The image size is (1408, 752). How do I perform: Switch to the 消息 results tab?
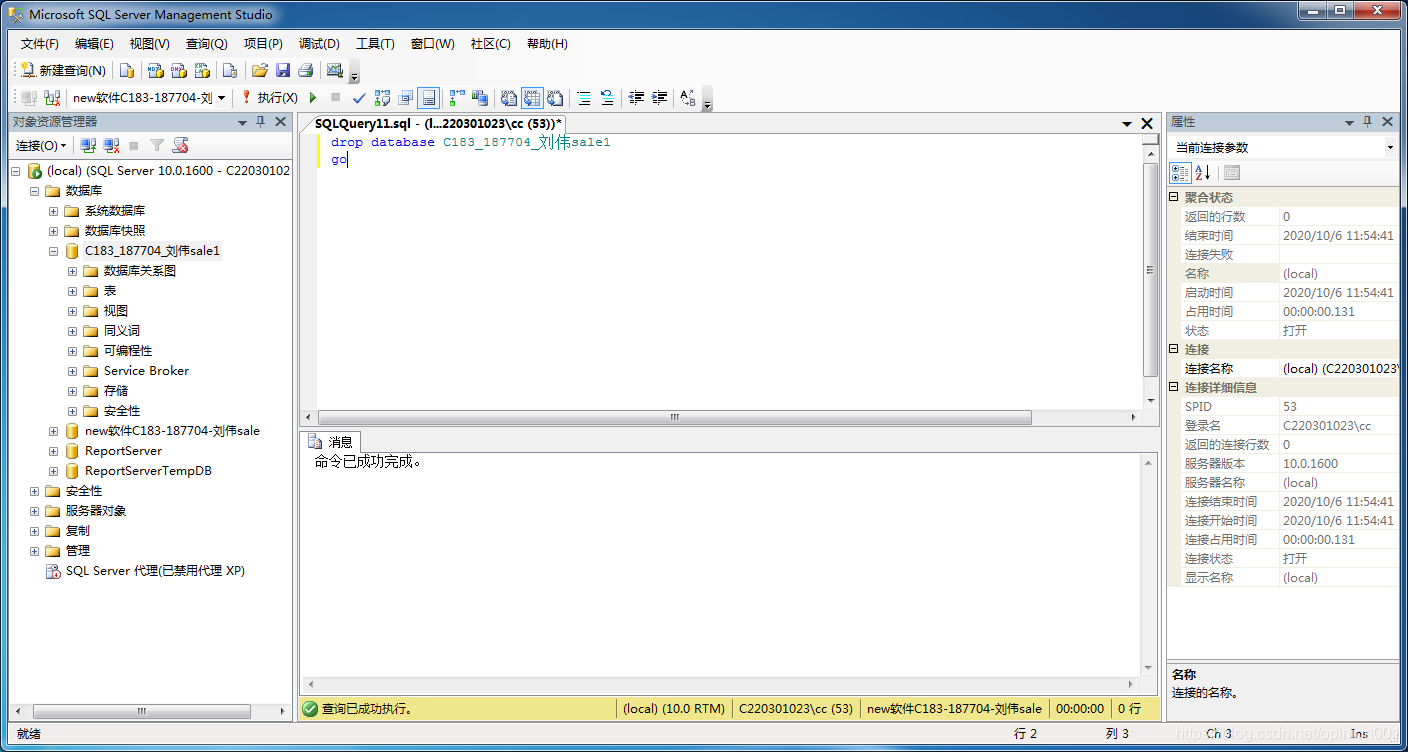tap(331, 441)
